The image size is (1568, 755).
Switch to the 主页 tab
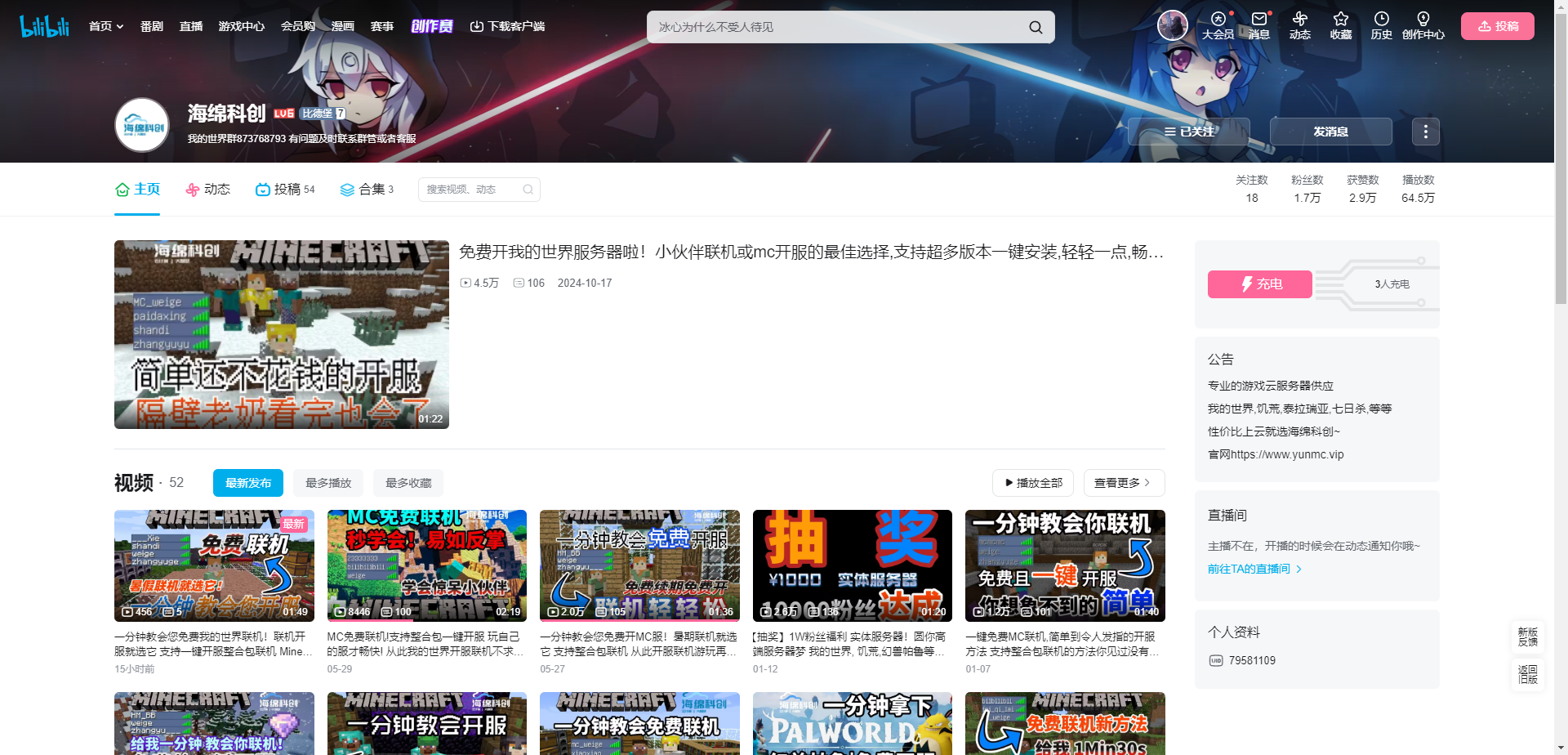coord(137,190)
